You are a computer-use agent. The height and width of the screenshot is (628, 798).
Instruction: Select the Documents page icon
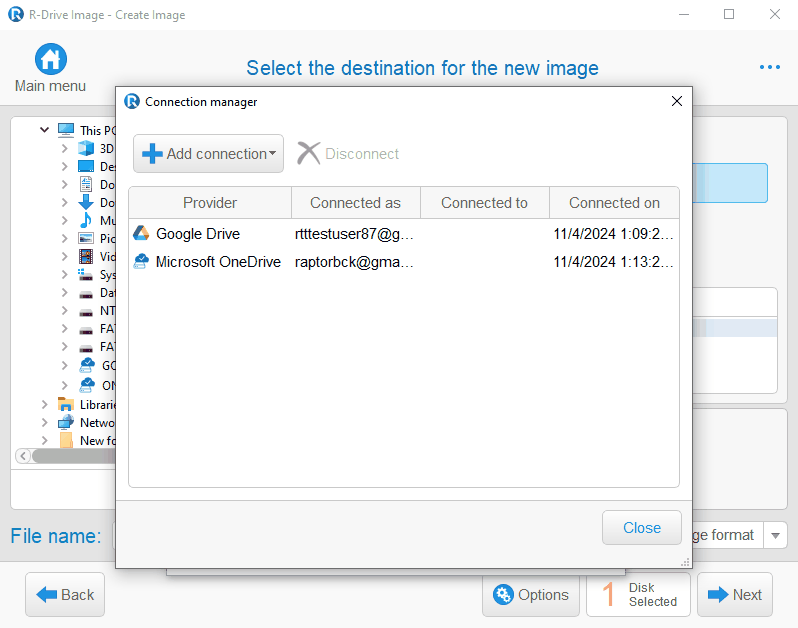pos(86,184)
